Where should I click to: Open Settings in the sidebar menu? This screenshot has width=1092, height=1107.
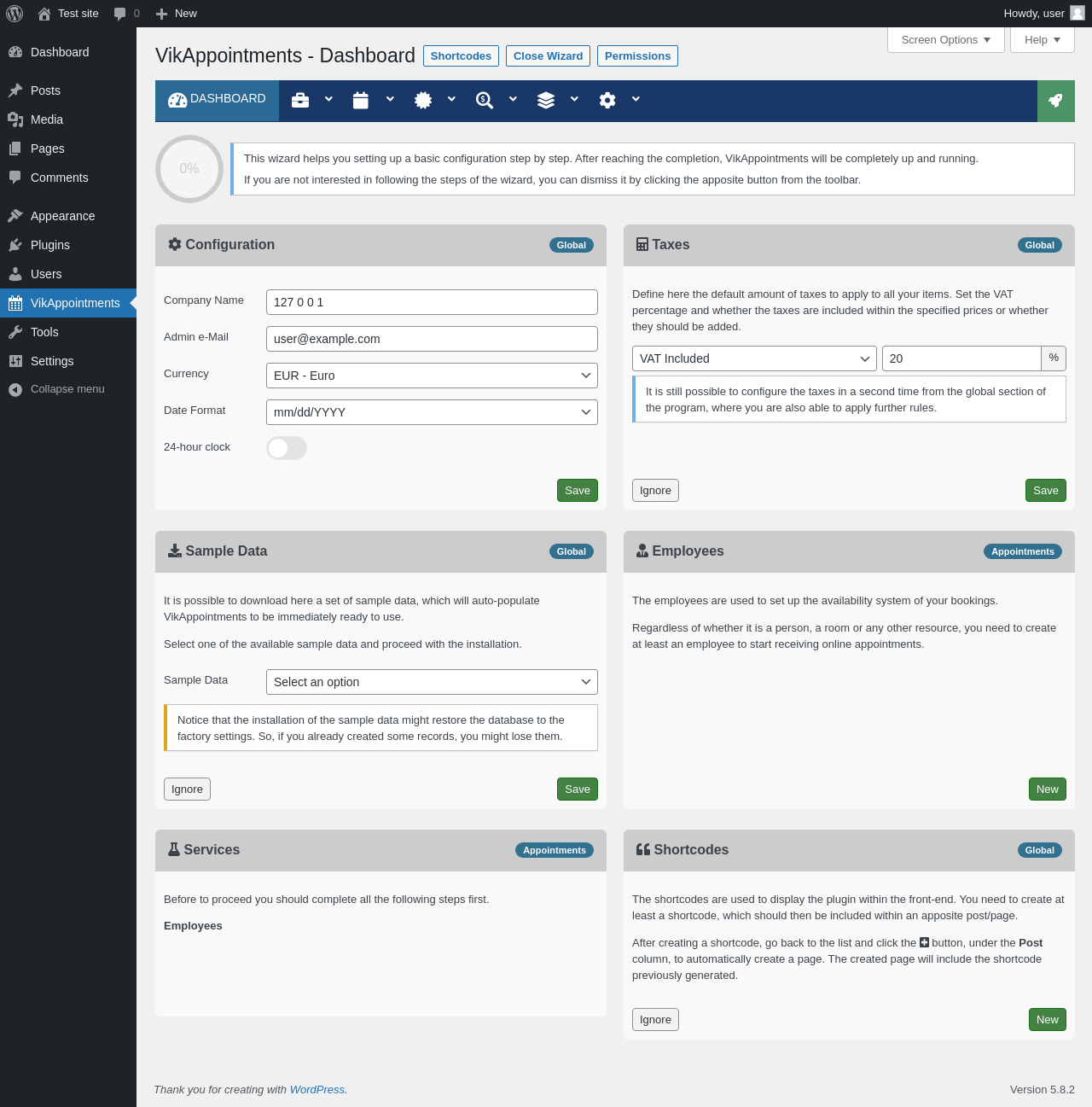(68, 361)
